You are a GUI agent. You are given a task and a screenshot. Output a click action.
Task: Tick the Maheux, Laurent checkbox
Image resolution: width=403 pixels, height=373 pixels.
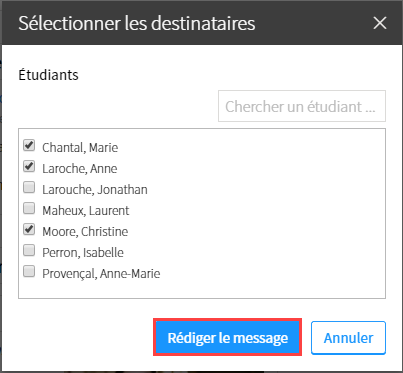pos(29,208)
